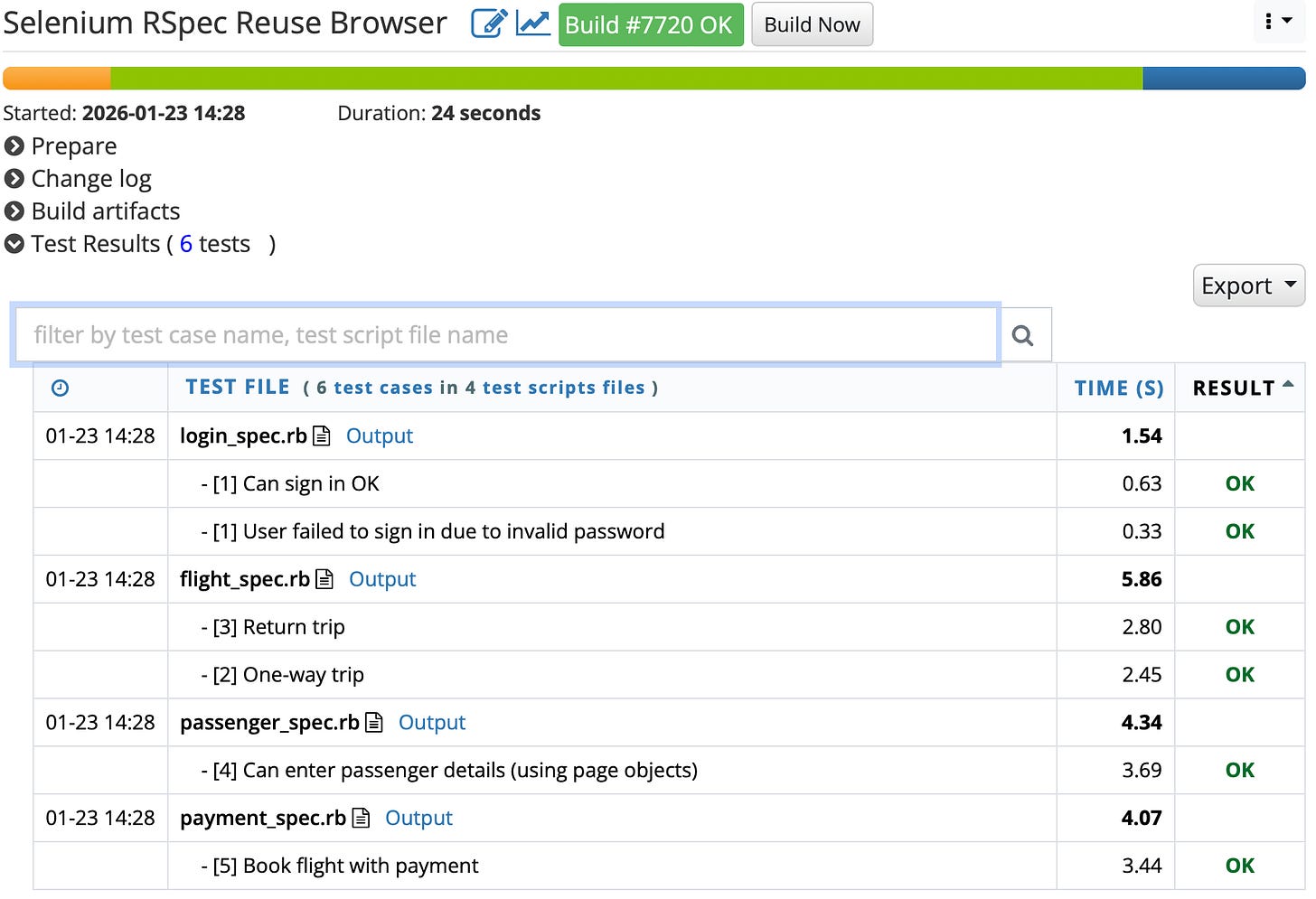
Task: Open Output link for login_spec.rb
Action: coord(380,436)
